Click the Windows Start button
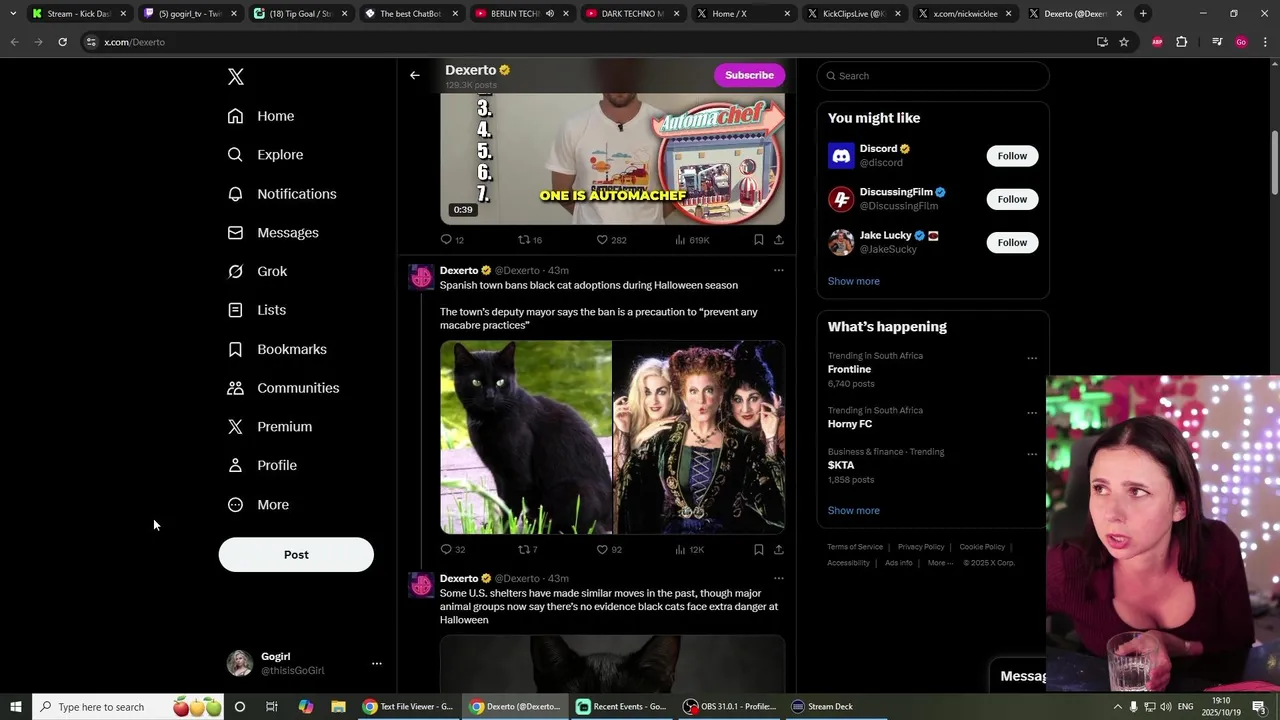The width and height of the screenshot is (1280, 720). pos(15,706)
